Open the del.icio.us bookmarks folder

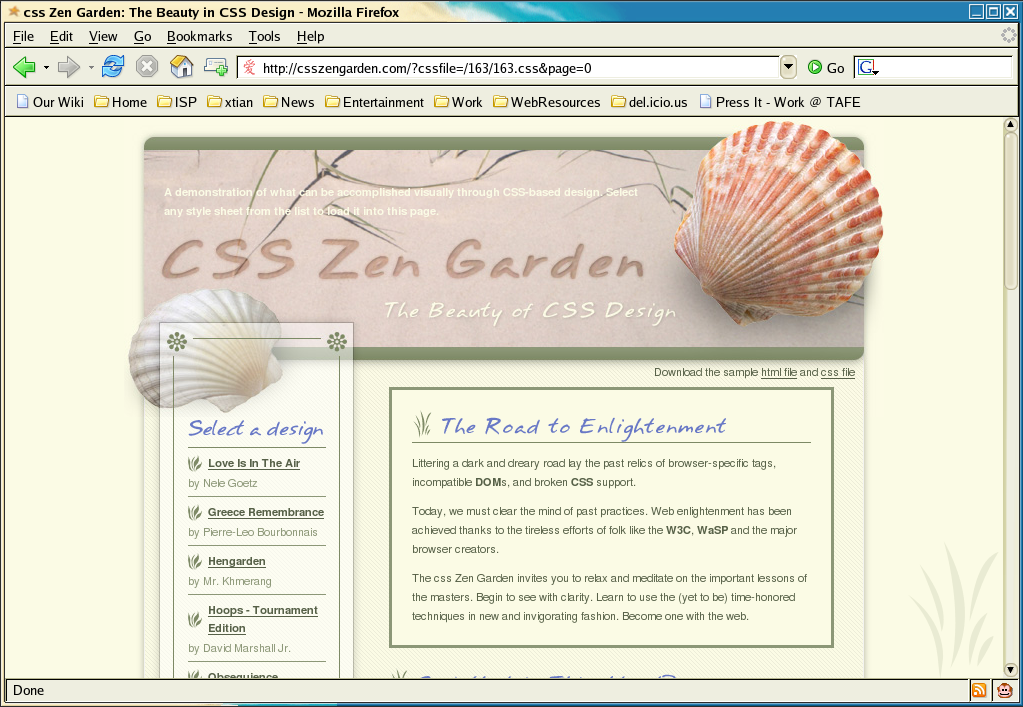tap(649, 102)
